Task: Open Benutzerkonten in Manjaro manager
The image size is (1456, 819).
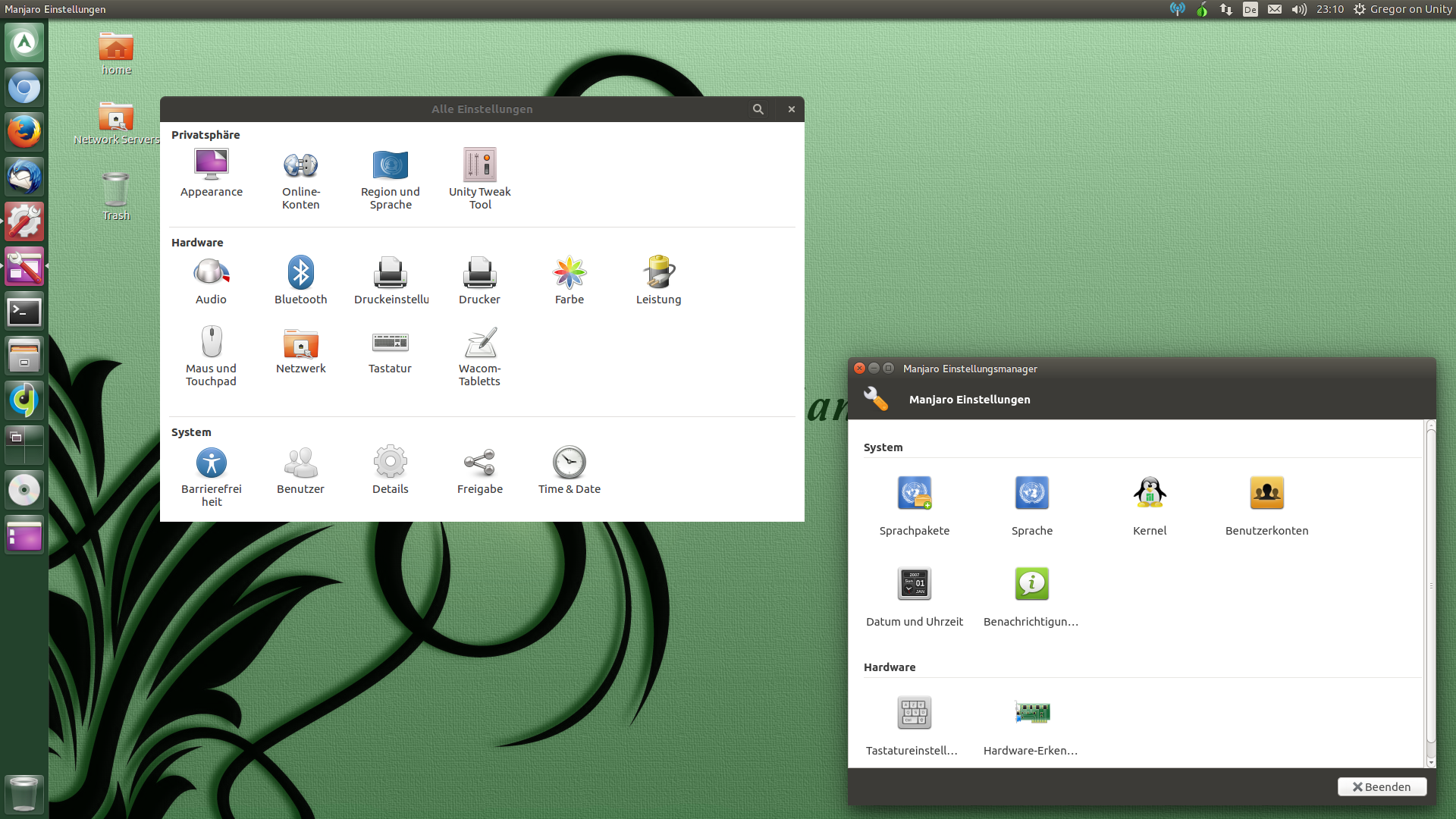Action: (1266, 505)
